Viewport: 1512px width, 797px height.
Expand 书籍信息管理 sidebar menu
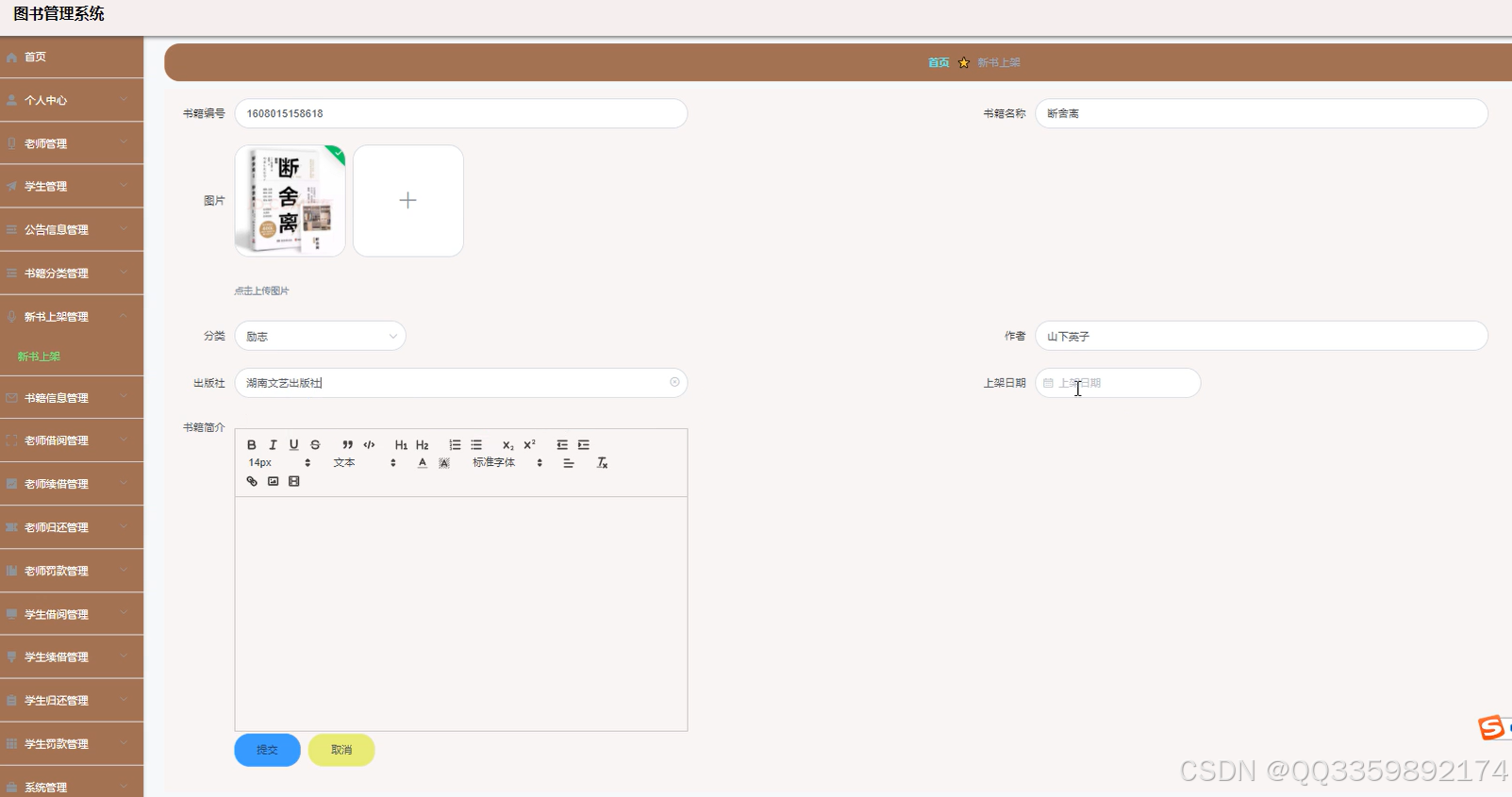[72, 398]
